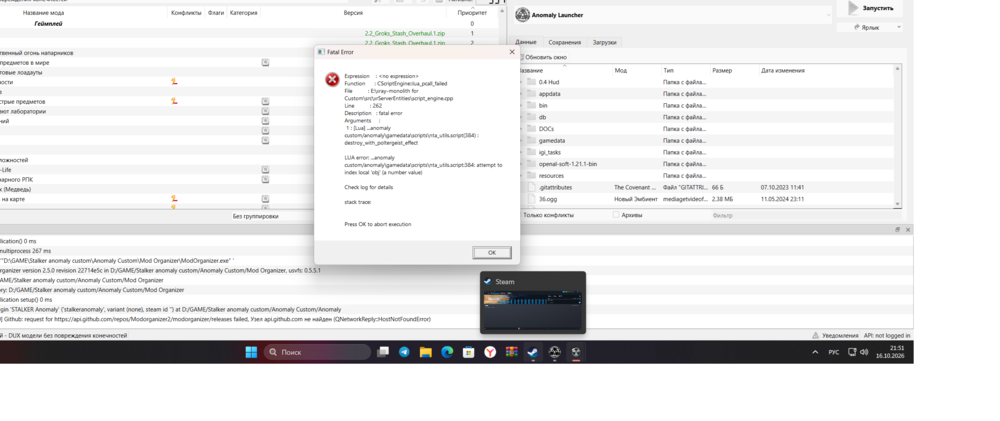Click the conflict flag icon on 'на карте' row
Viewport: 1000px width, 421px height.
click(x=173, y=199)
